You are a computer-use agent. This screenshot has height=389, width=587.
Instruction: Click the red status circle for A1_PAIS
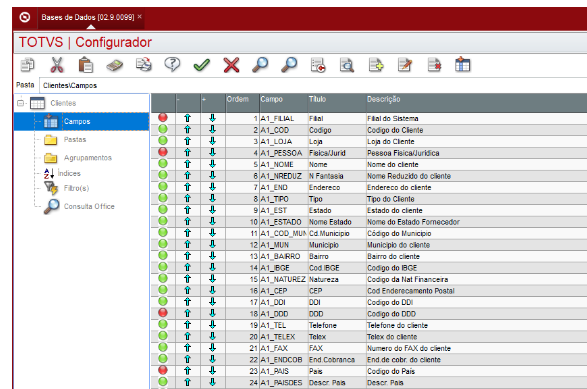163,370
